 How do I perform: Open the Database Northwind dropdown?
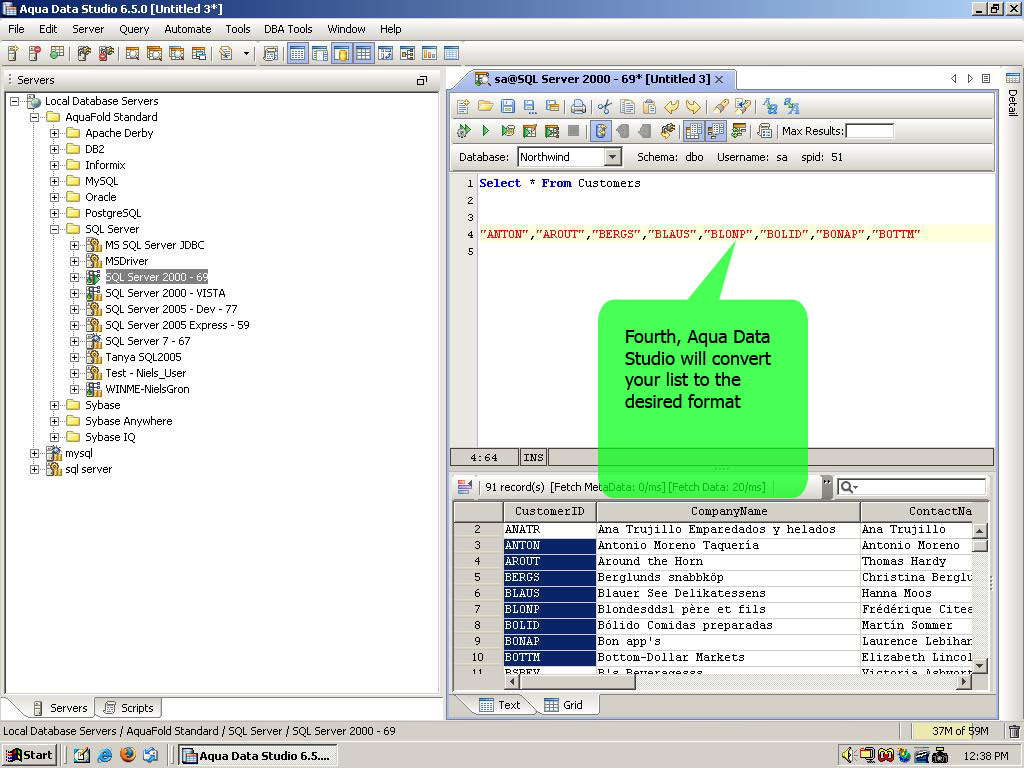[612, 157]
